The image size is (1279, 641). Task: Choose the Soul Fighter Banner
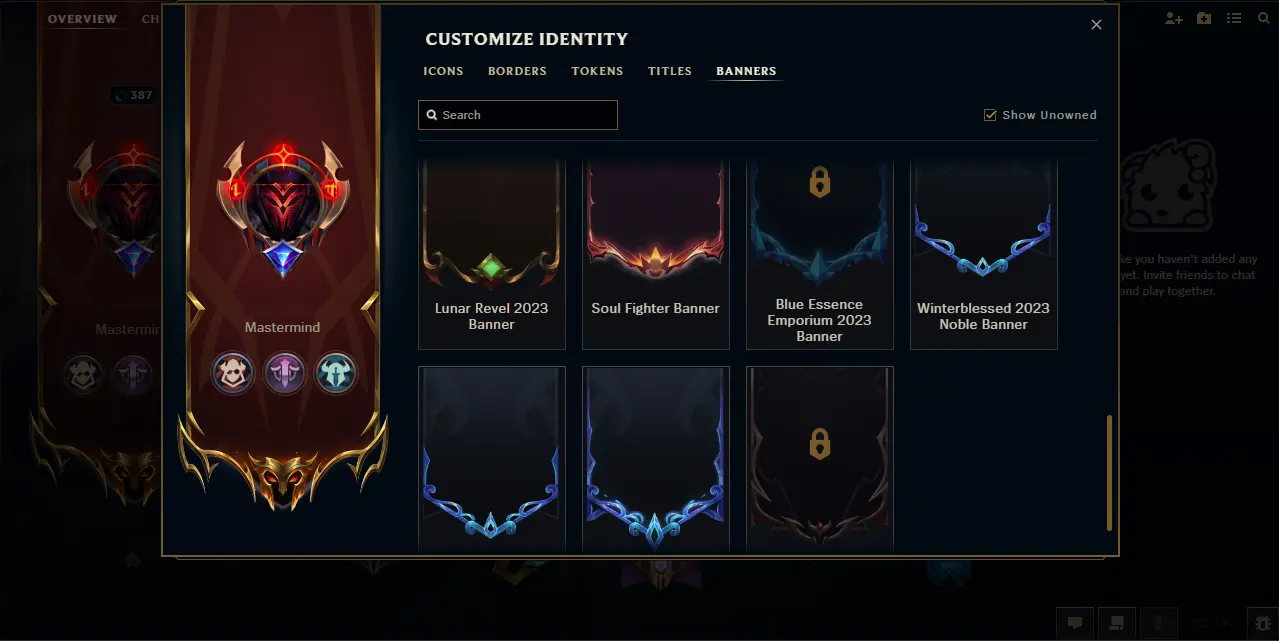click(x=656, y=254)
